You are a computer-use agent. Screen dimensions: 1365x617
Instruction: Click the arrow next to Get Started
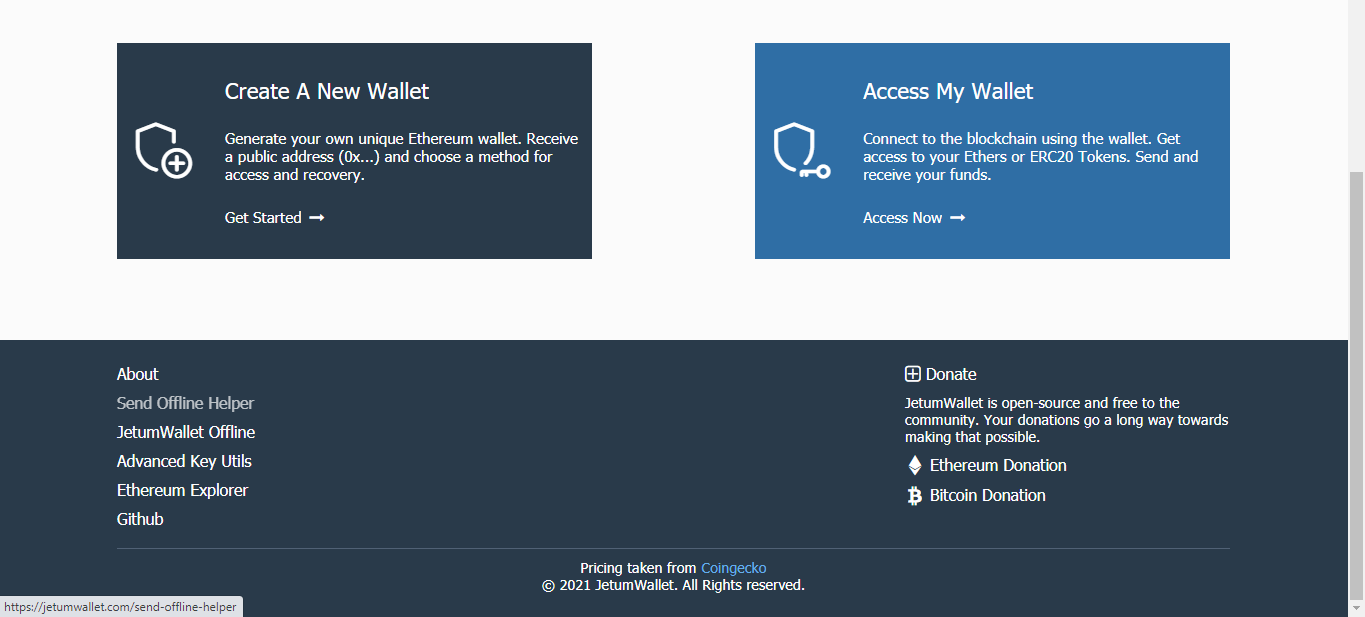(317, 218)
